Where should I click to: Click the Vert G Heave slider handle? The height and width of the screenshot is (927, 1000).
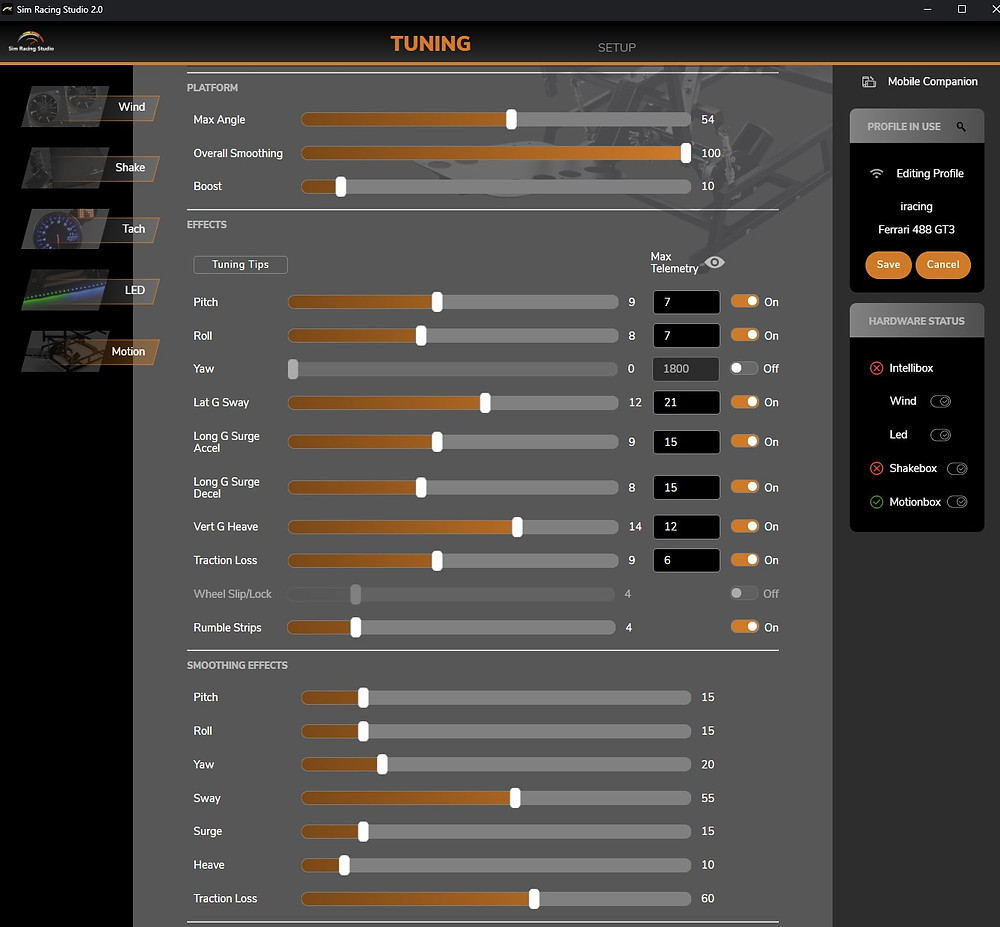tap(517, 527)
